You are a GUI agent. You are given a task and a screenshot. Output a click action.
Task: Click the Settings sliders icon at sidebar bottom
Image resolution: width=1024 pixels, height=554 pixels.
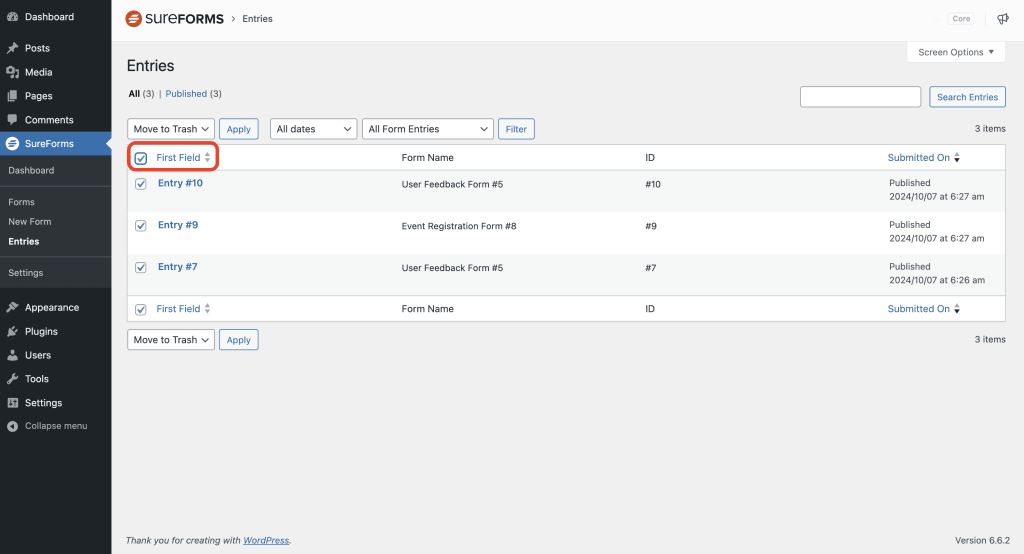[x=12, y=403]
